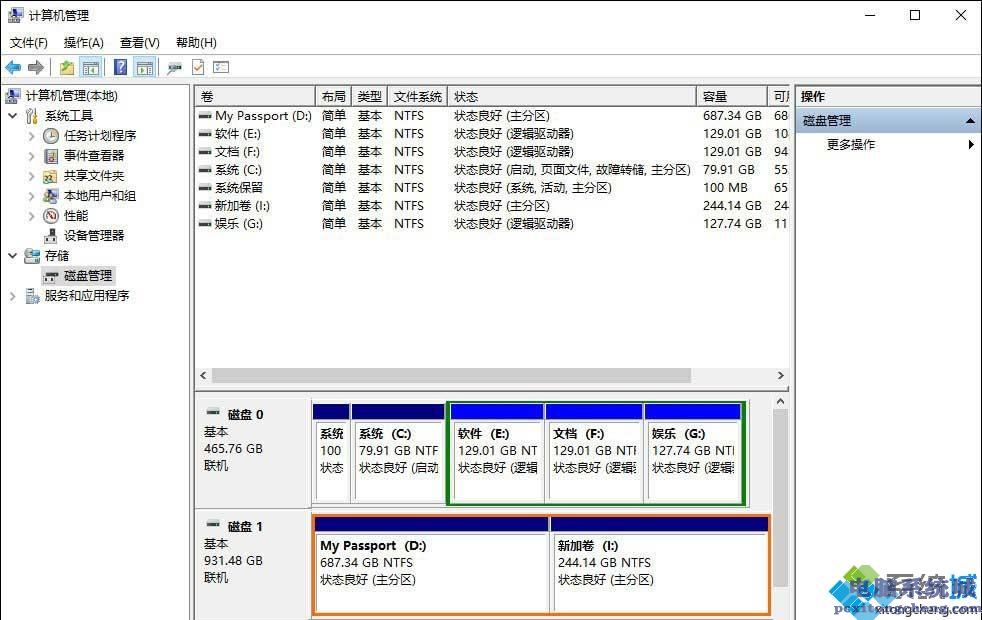Image resolution: width=982 pixels, height=620 pixels.
Task: Select Disk Management (磁盘管理) tree item
Action: pos(78,276)
